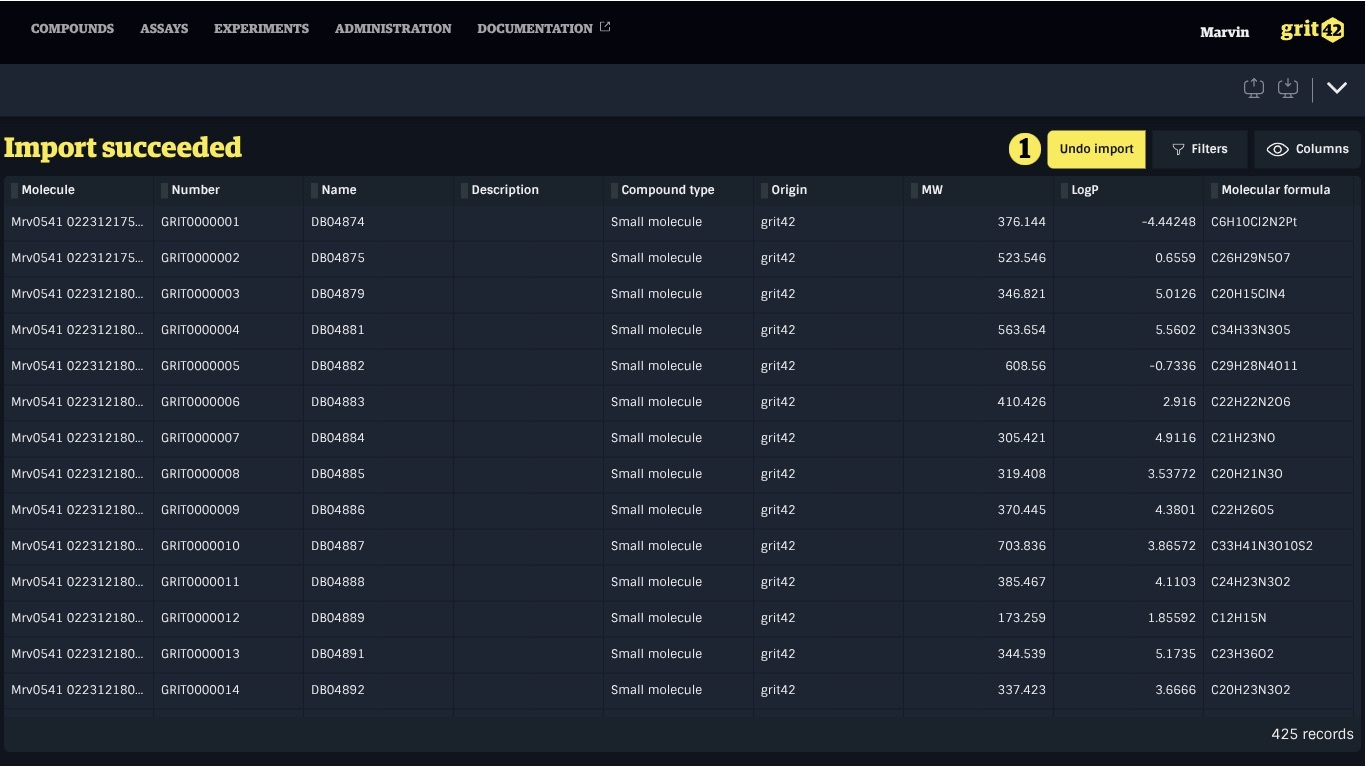Toggle column visibility via Columns eye icon

[x=1277, y=149]
